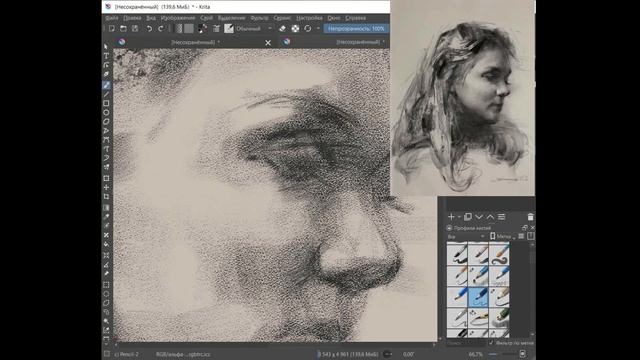
Task: Open the Настройка menu
Action: pos(309,18)
